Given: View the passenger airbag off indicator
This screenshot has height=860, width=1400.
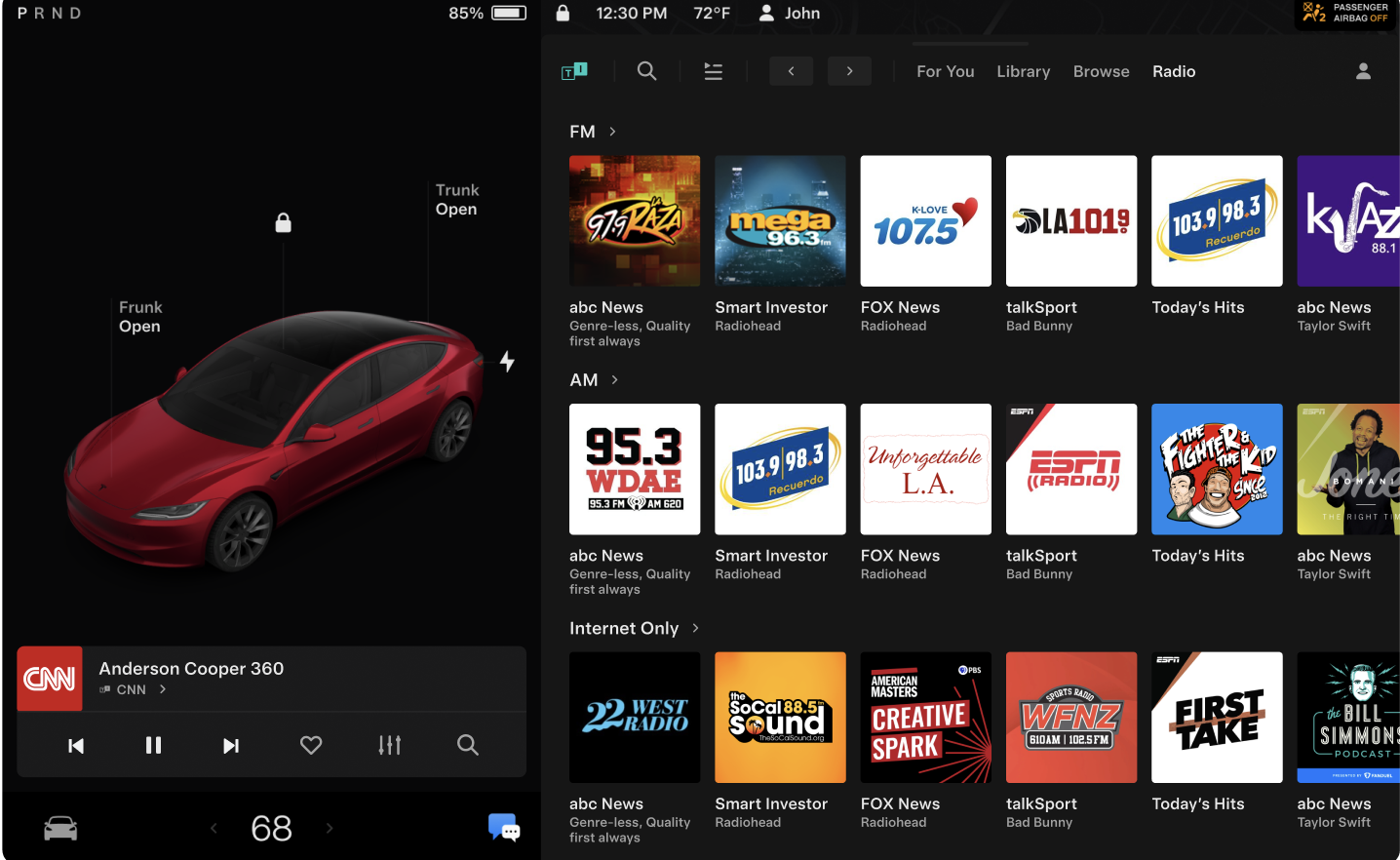Looking at the screenshot, I should [1346, 13].
